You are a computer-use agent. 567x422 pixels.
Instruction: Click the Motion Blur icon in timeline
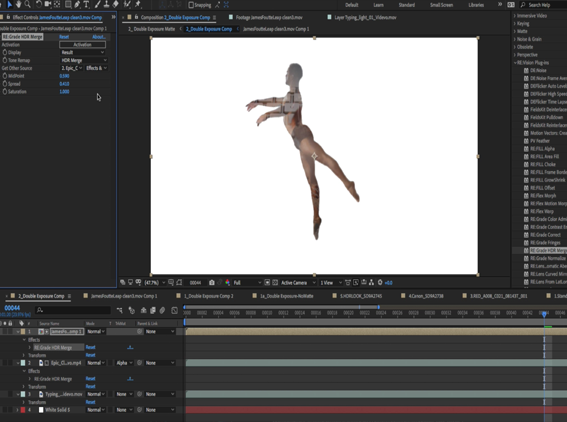point(162,310)
